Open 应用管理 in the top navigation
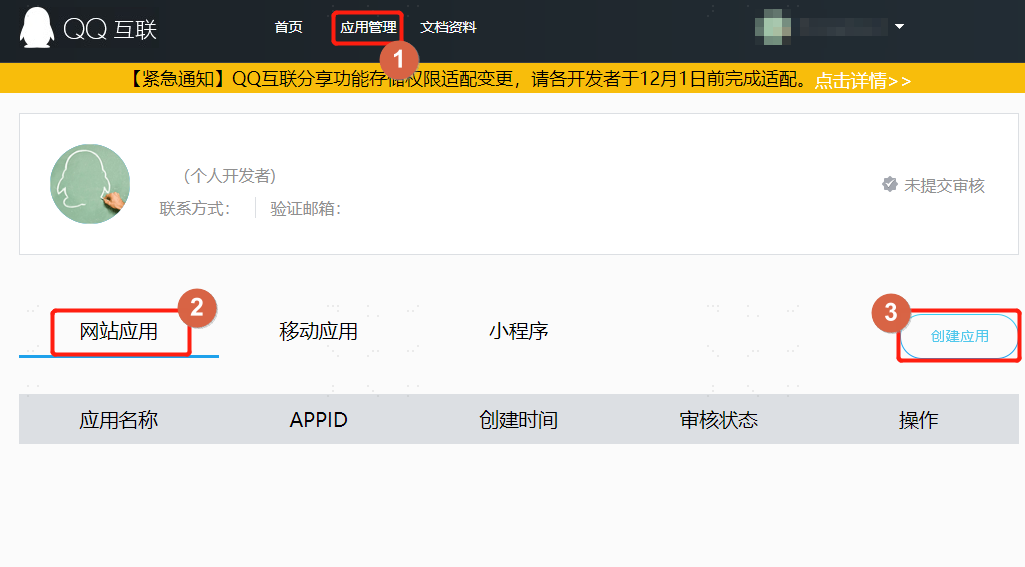1025x567 pixels. [368, 27]
